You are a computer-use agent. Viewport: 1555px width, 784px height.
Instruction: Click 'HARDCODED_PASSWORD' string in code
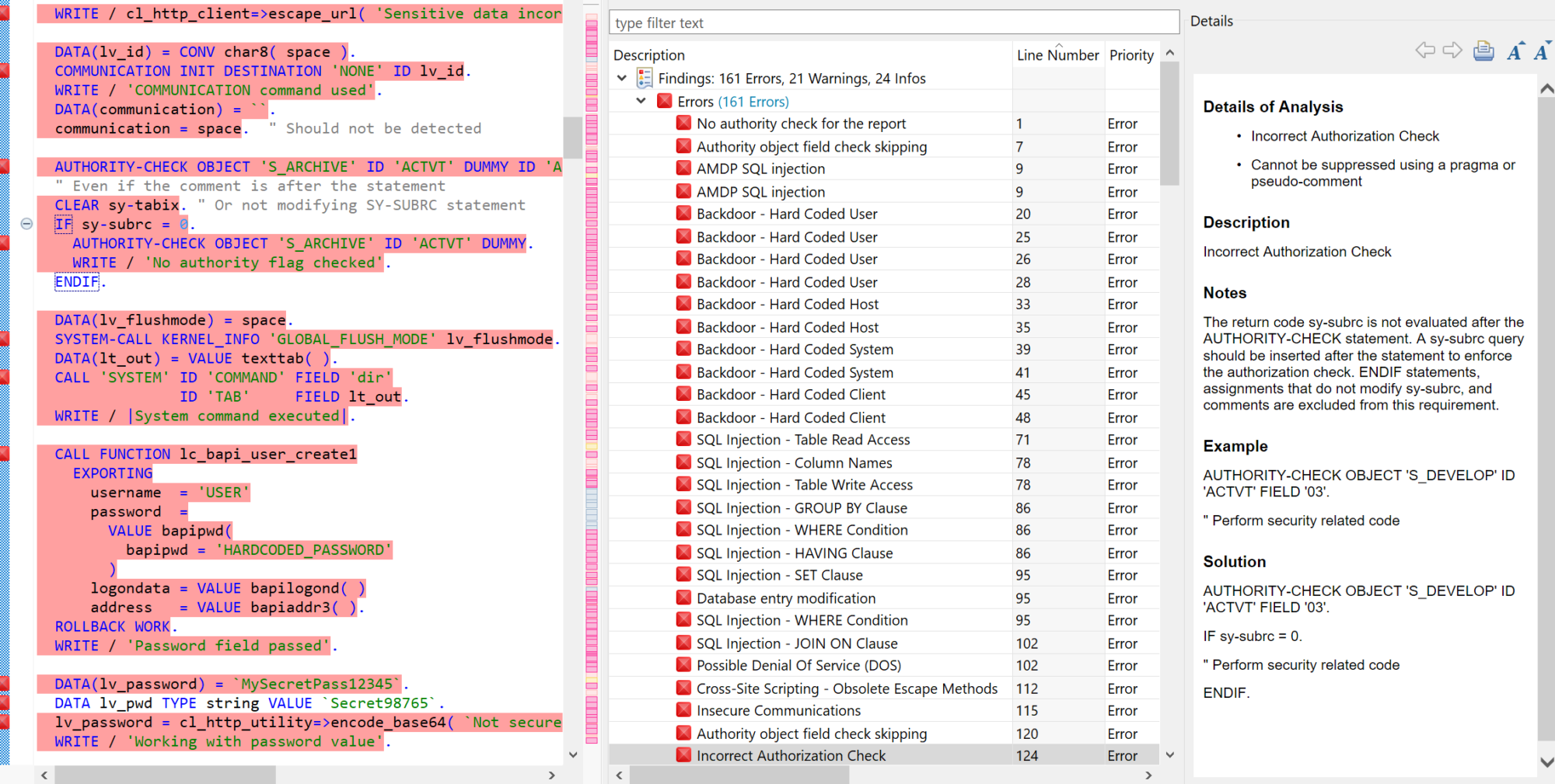coord(303,549)
